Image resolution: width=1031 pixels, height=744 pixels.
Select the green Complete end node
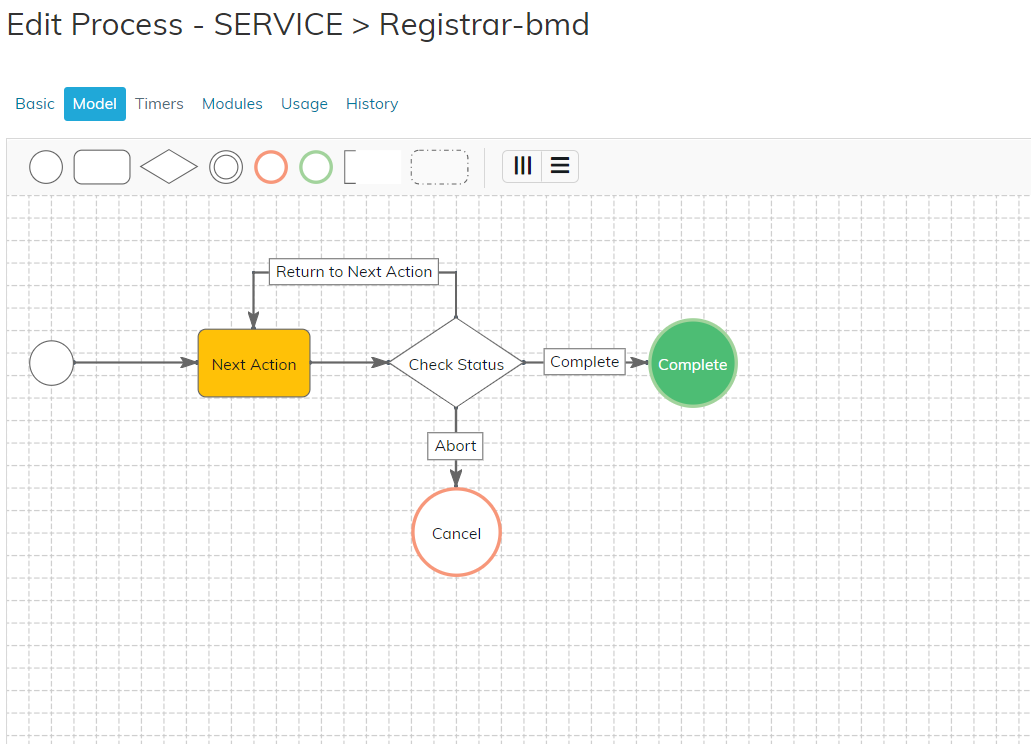[x=693, y=364]
